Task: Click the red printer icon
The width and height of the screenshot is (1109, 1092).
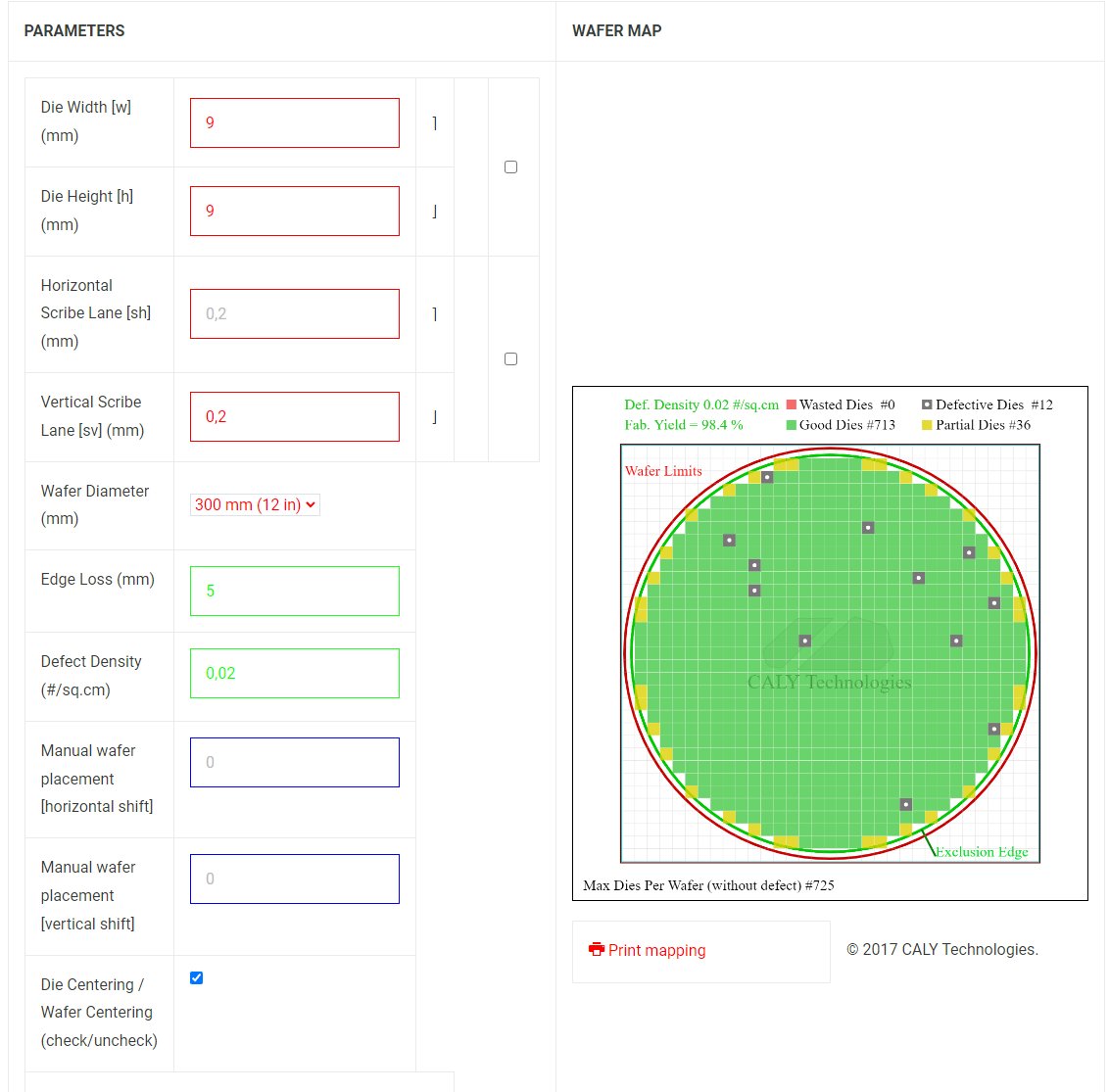Action: coord(597,949)
